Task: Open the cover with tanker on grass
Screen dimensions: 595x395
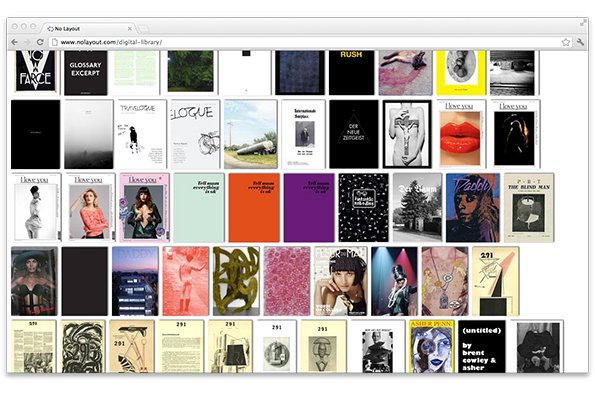Action: tap(250, 134)
